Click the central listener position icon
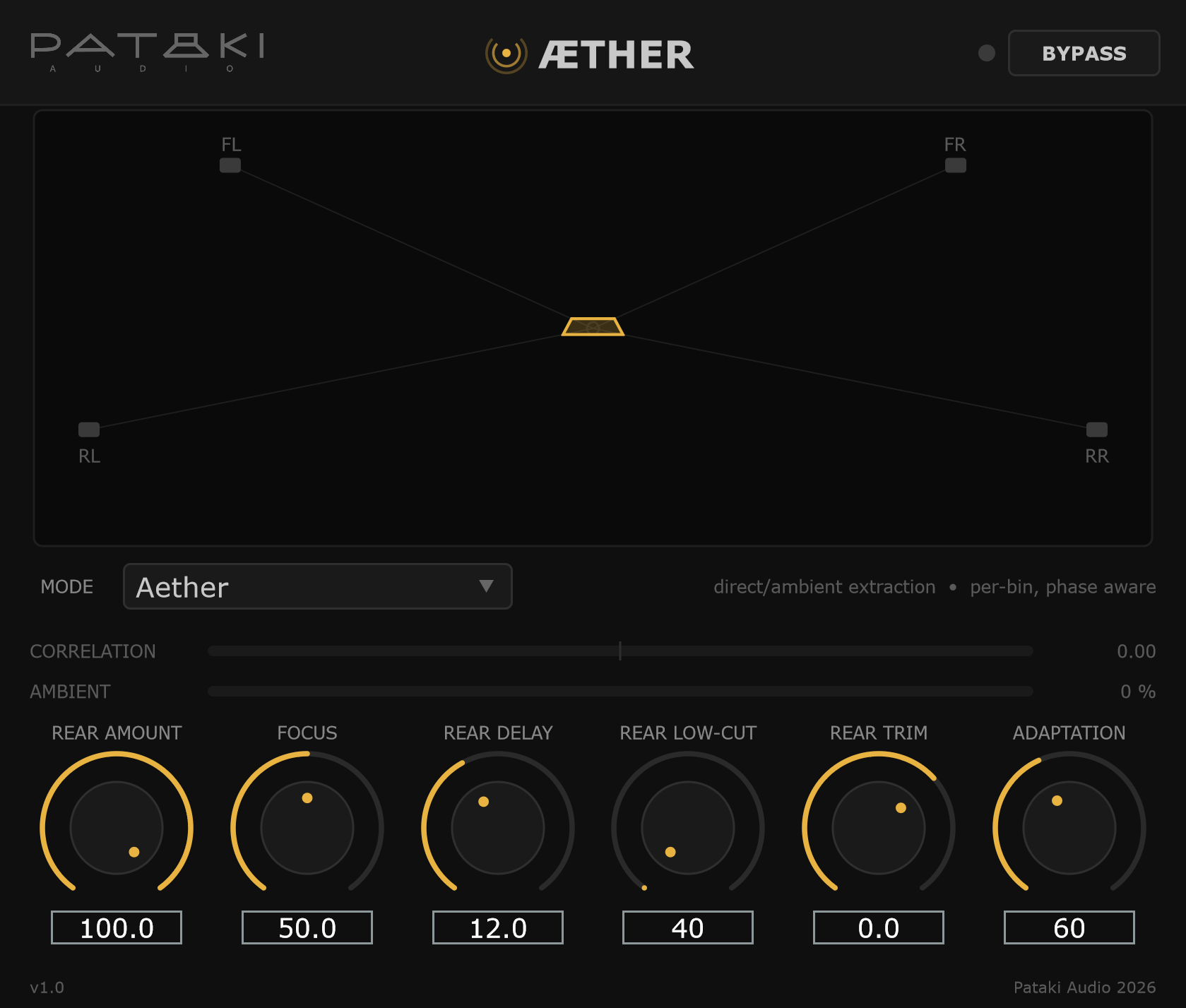 click(x=593, y=327)
